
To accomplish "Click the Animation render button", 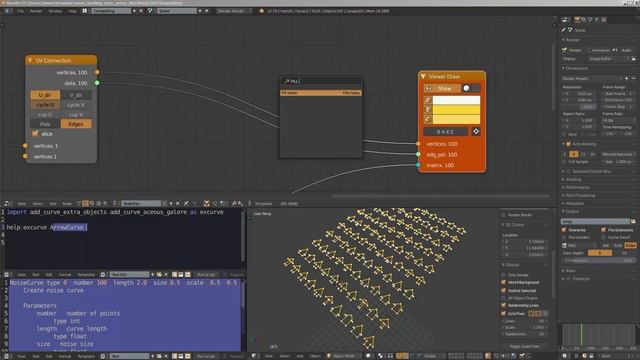I will pos(598,50).
